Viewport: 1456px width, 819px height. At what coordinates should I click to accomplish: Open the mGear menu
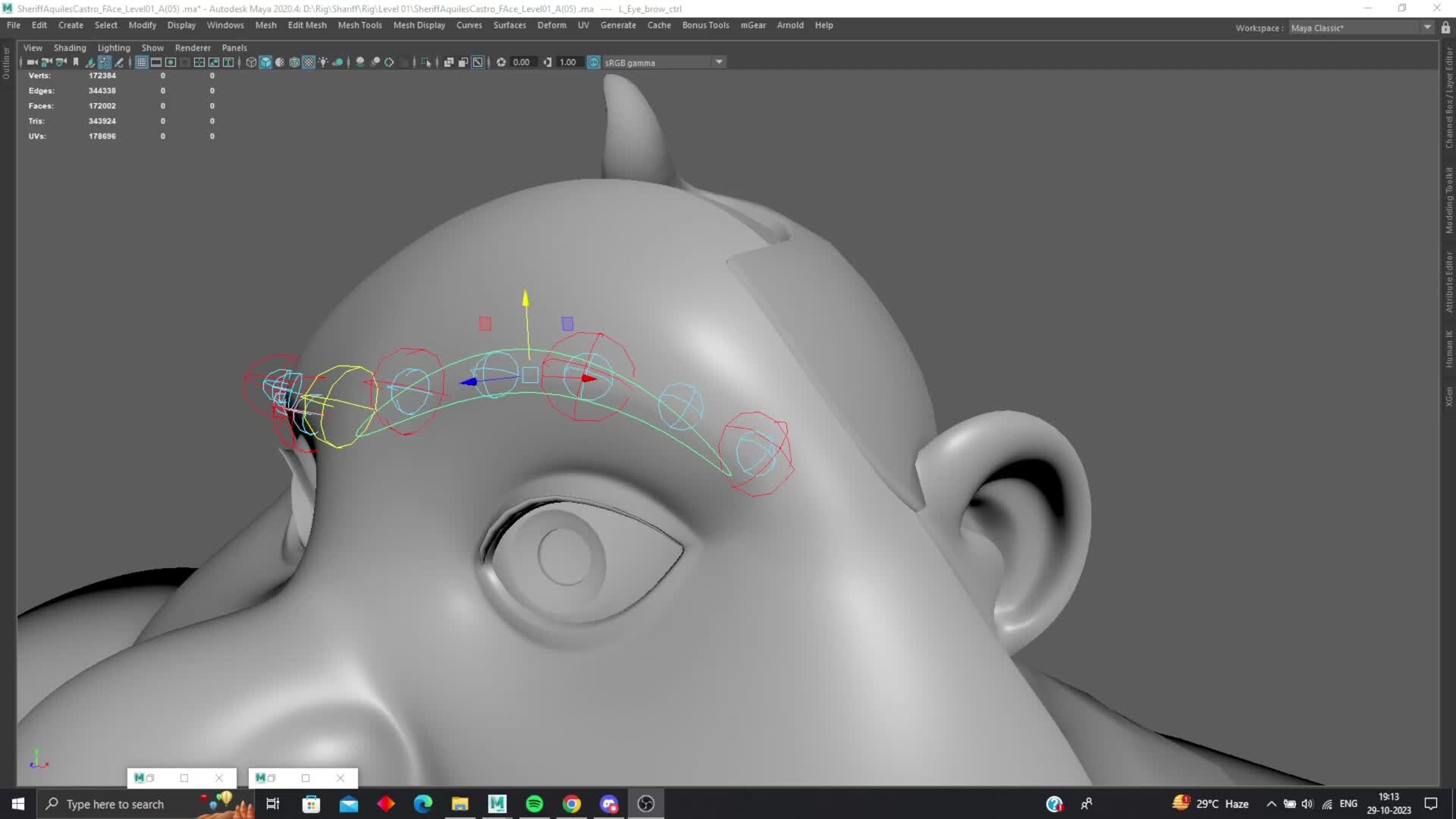tap(752, 25)
